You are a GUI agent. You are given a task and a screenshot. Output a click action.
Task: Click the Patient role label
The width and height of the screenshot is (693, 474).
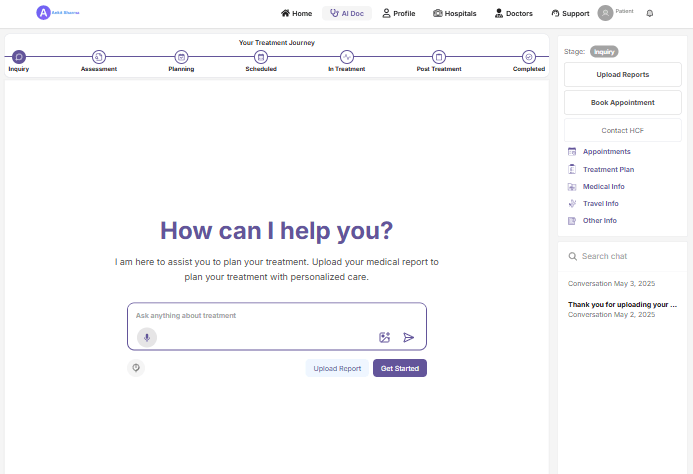point(624,11)
